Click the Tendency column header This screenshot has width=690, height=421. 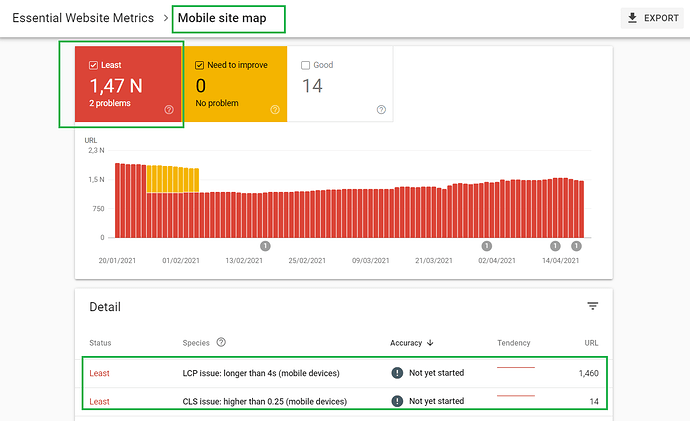point(514,343)
